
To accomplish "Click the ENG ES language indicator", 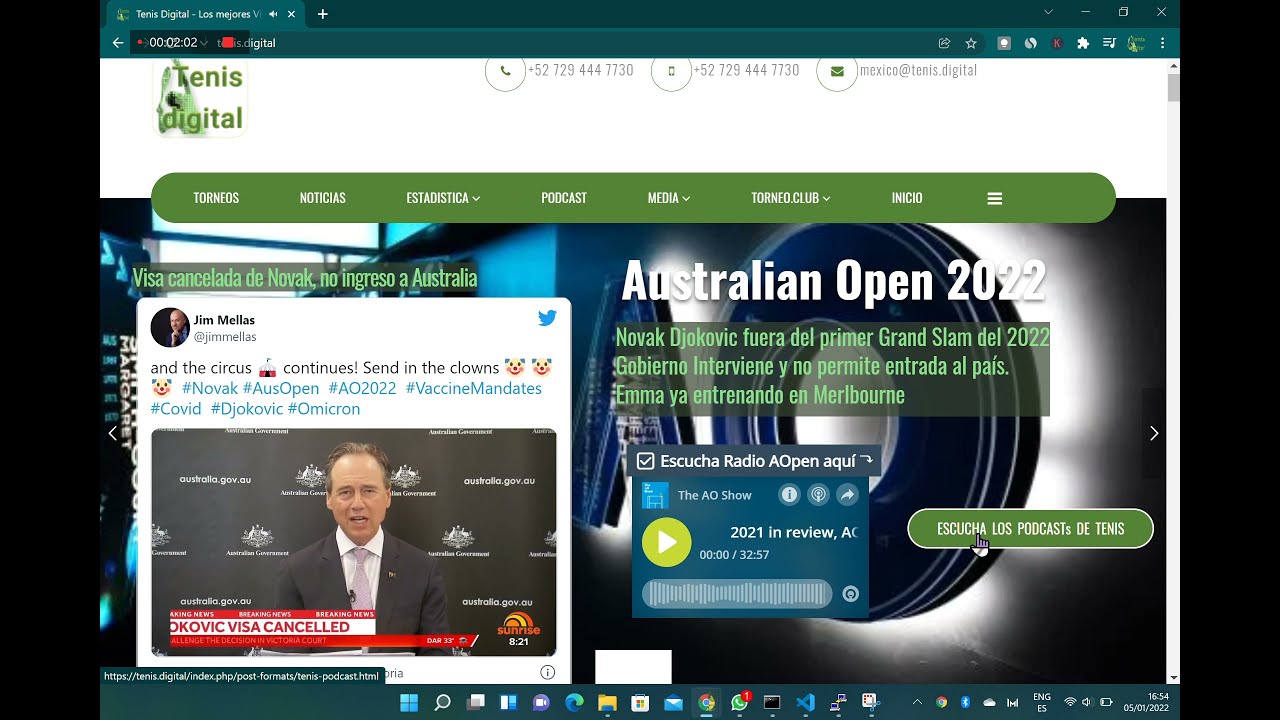I will [1042, 702].
